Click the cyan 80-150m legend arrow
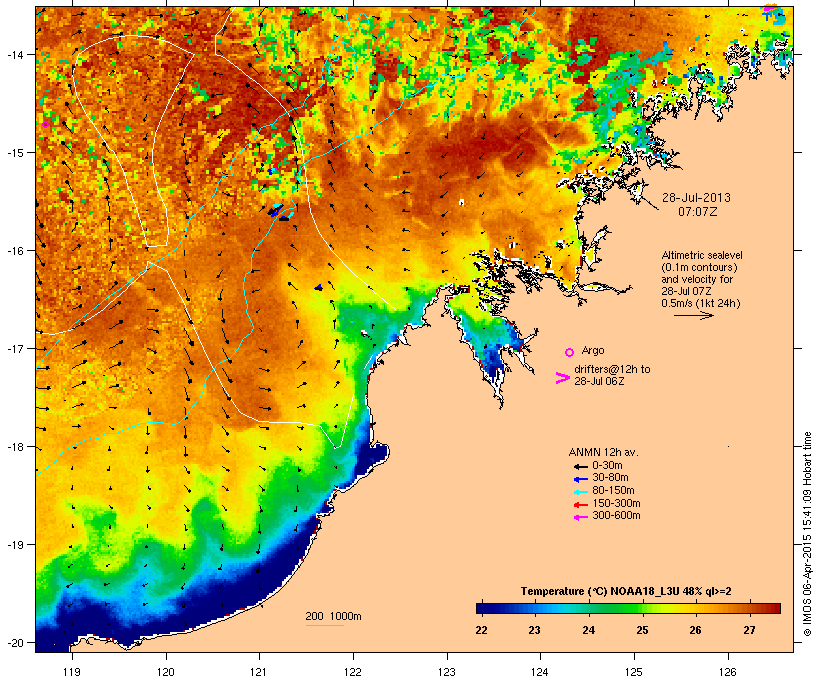 point(580,492)
